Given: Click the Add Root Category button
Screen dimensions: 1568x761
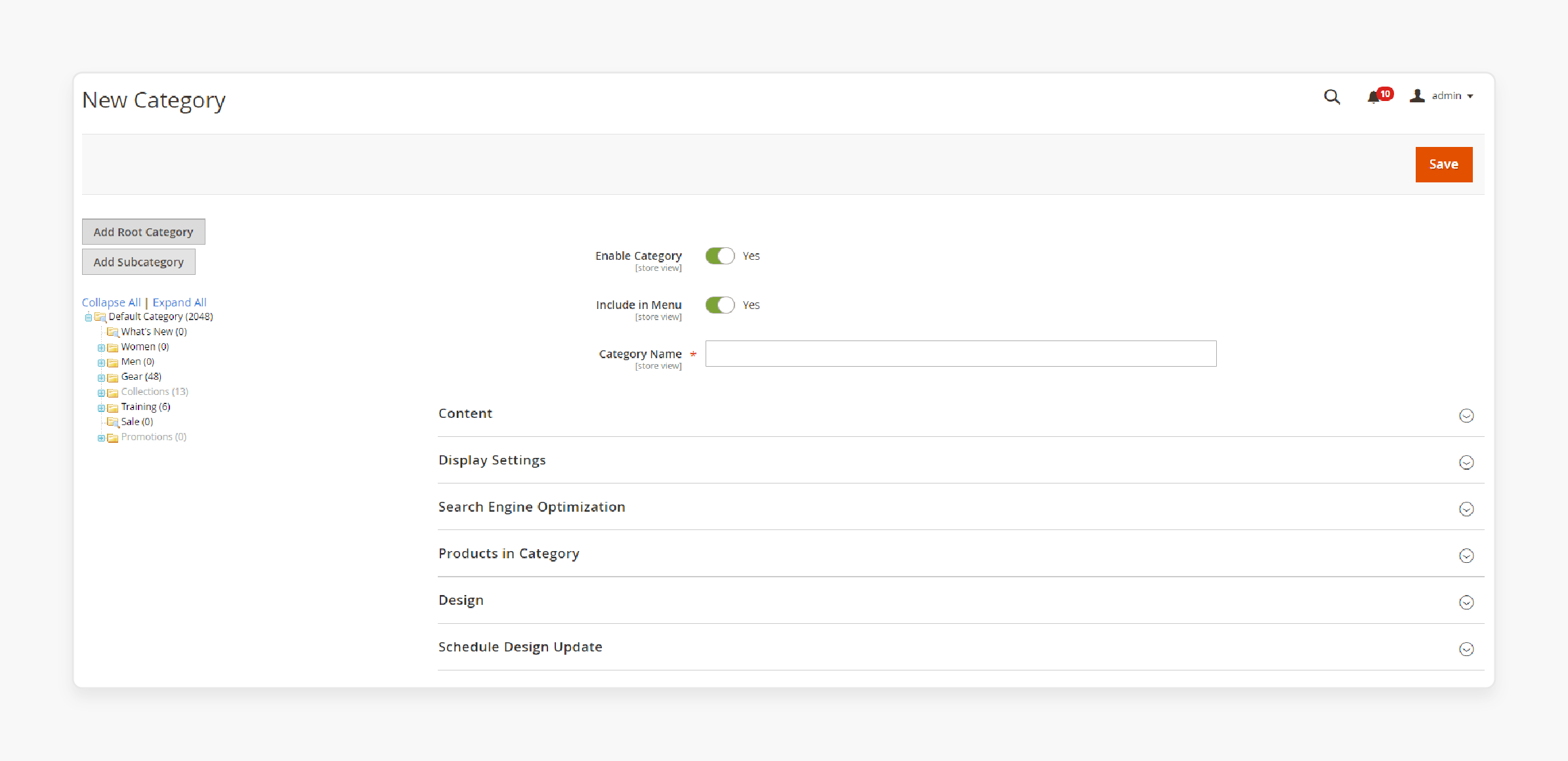Looking at the screenshot, I should pos(143,231).
